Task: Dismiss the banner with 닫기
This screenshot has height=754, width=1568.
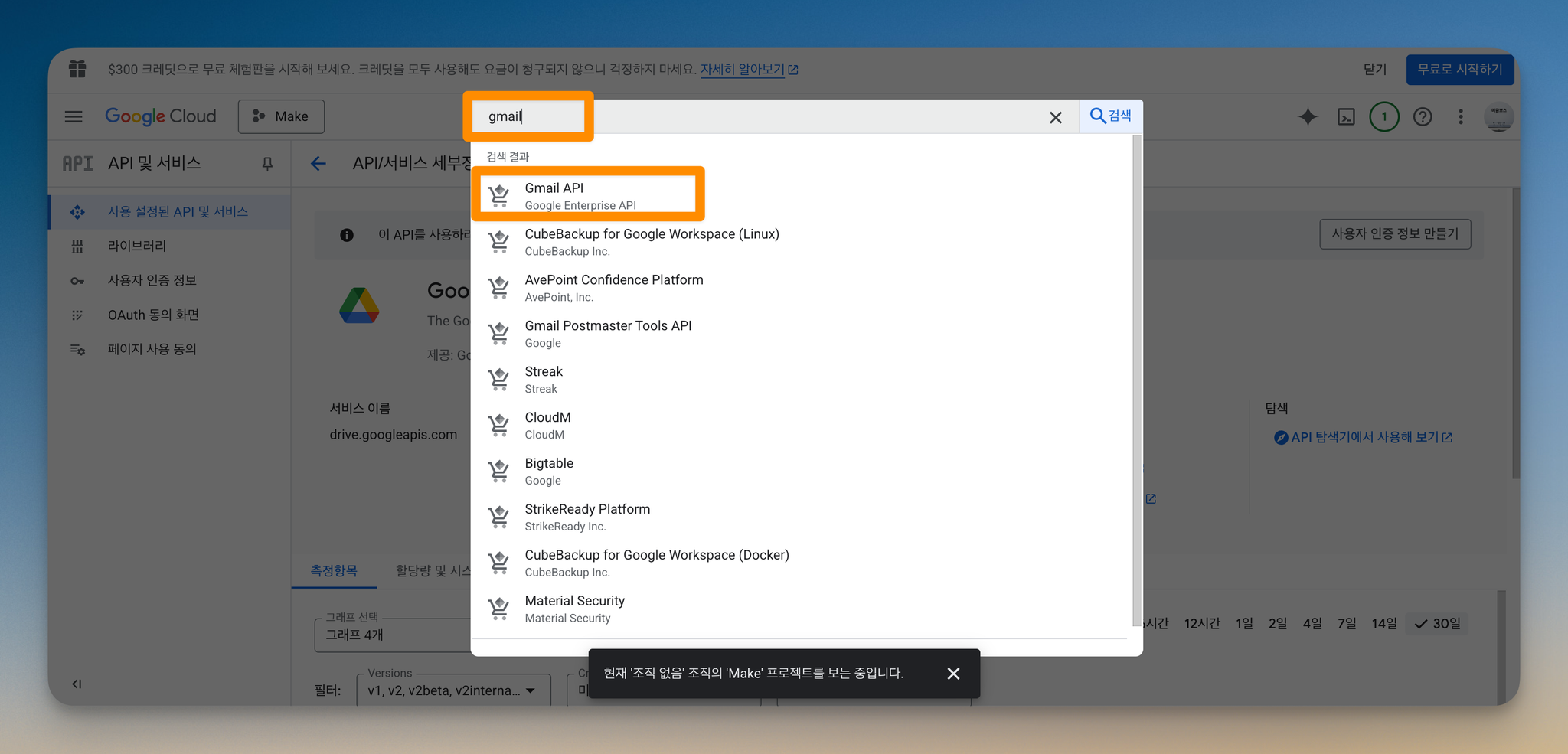Action: pos(1375,69)
